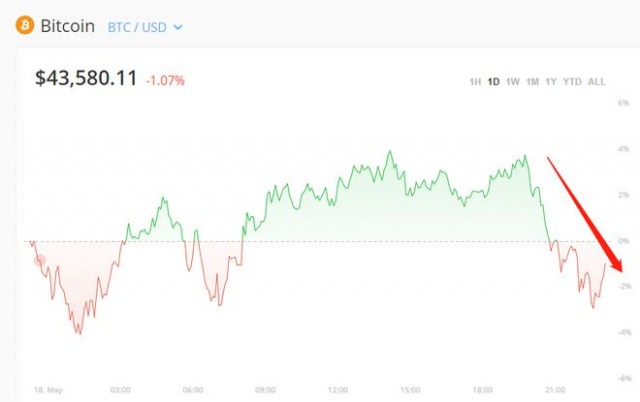Switch chart to 1M range
Screen dimensions: 640x402
532,82
